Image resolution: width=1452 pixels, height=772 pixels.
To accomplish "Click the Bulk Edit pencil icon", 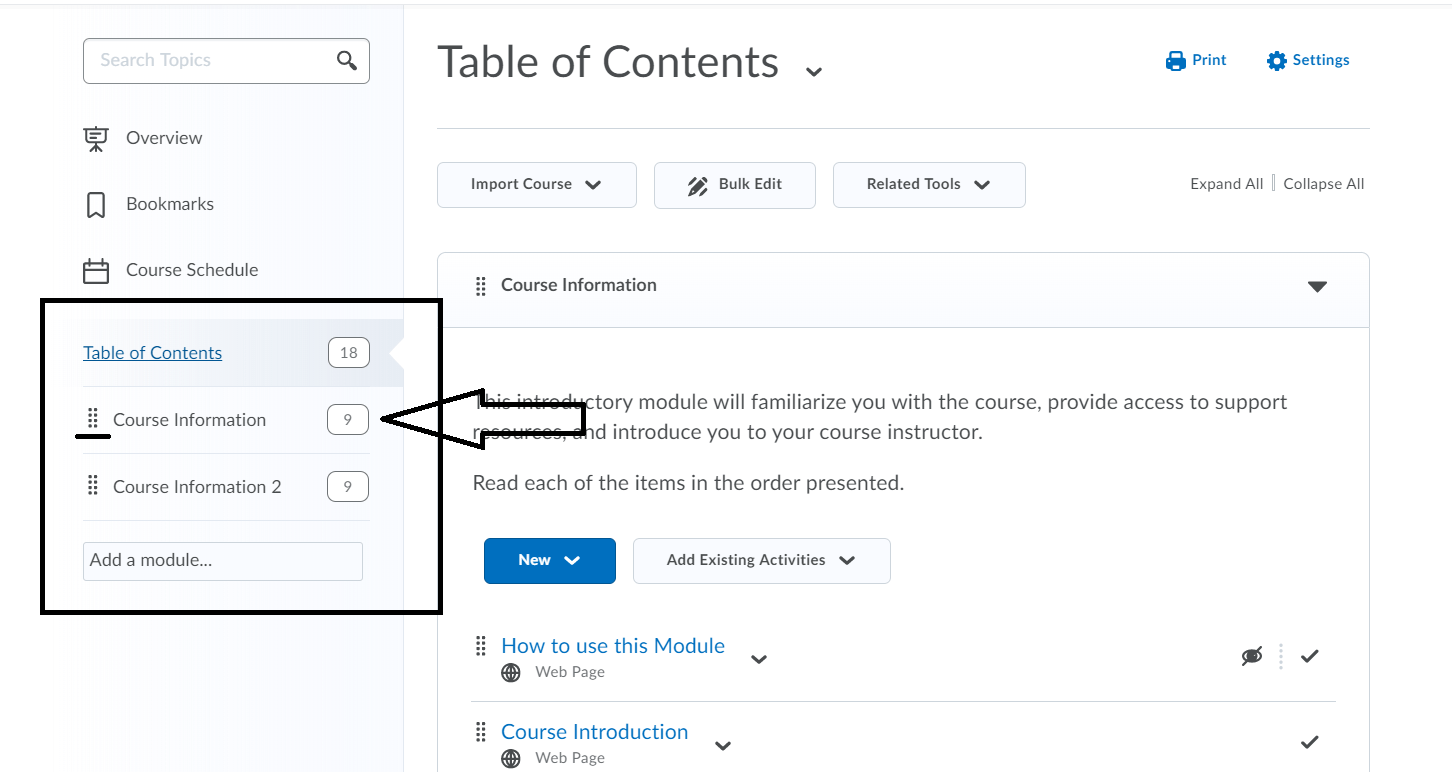I will (698, 186).
